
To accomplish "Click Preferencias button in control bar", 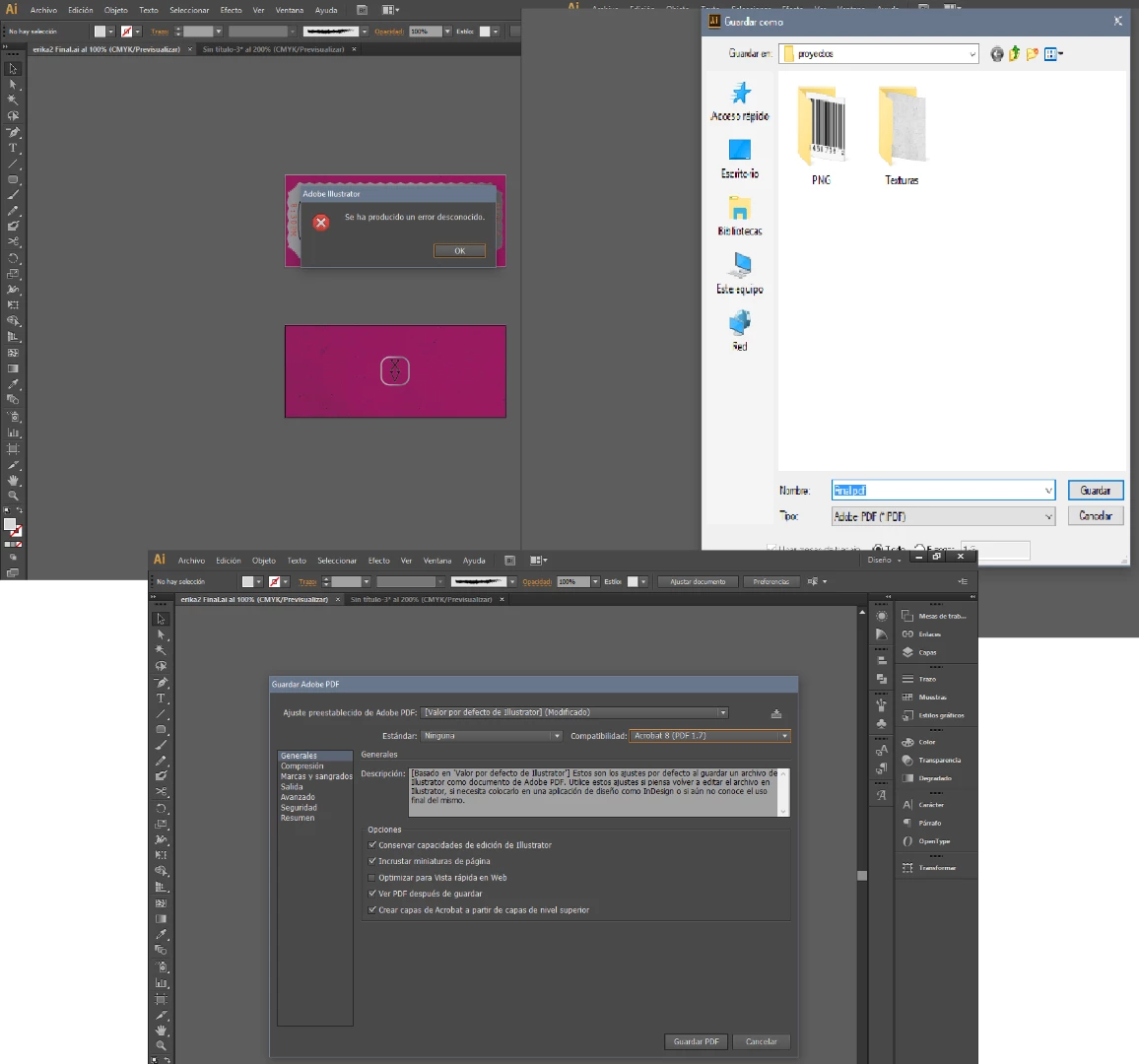I will [771, 581].
